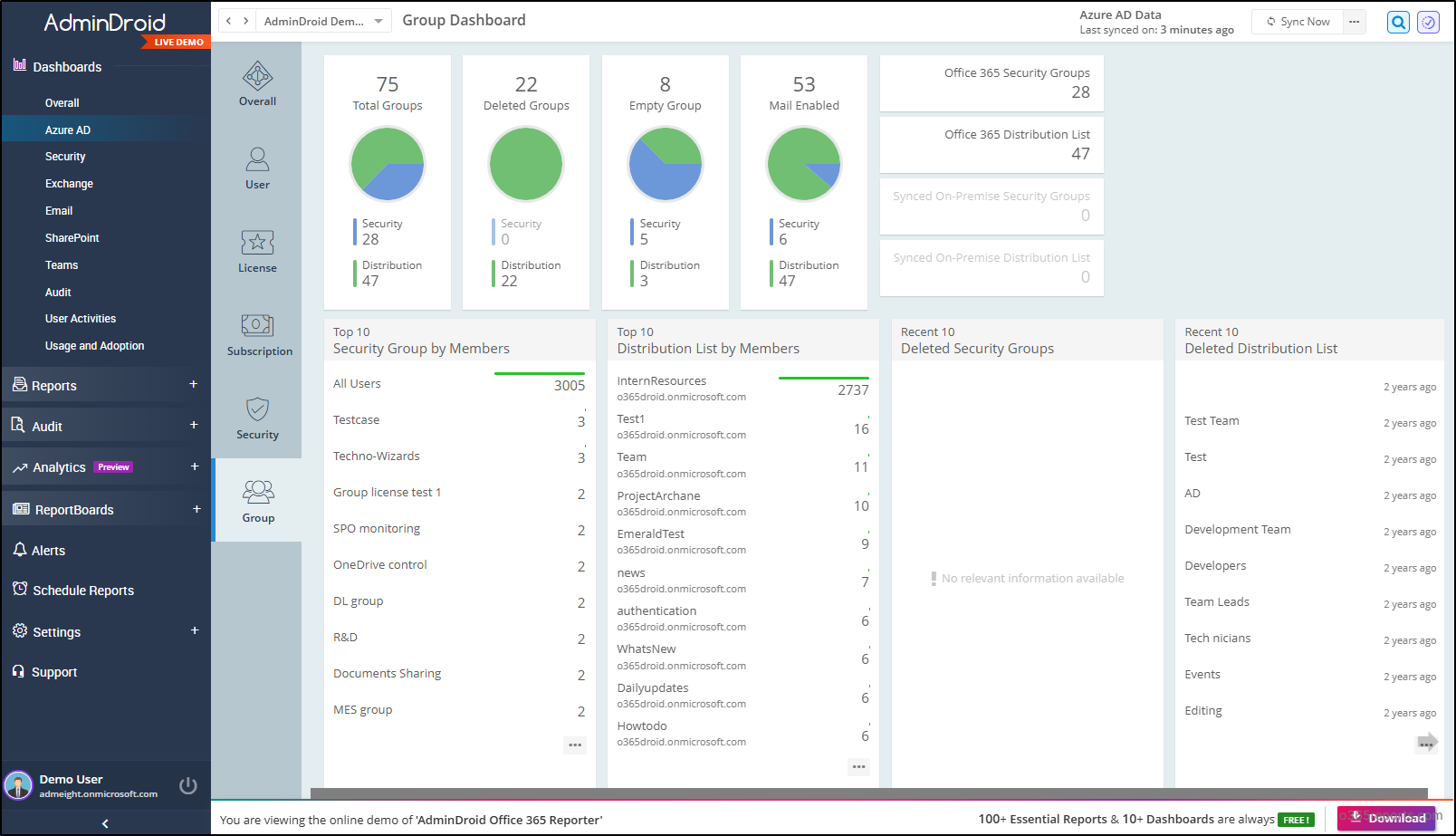Open Office 365 Security Groups card
The height and width of the screenshot is (836, 1456).
[991, 83]
